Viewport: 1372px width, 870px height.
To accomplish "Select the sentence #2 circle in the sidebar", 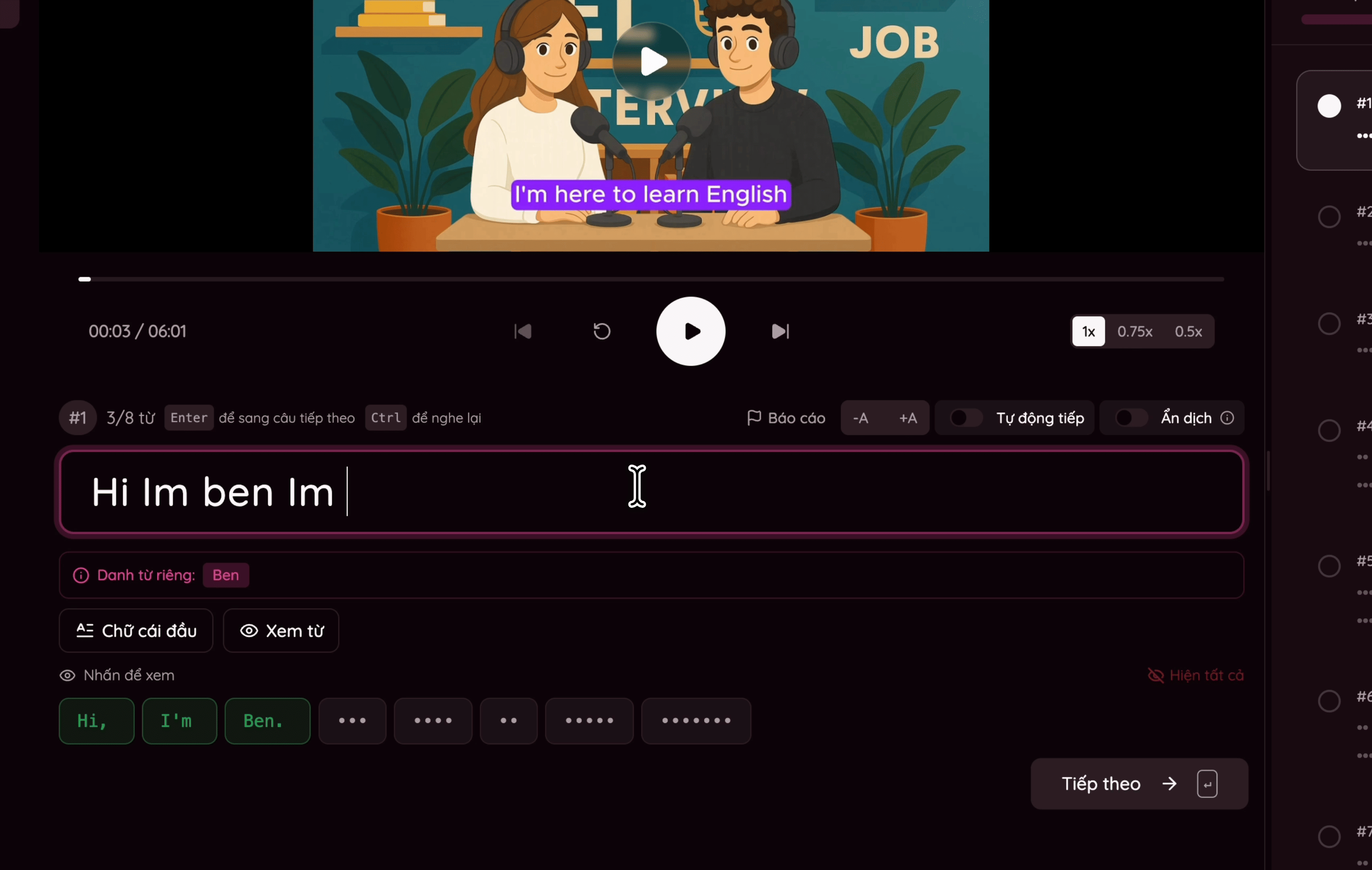I will click(1329, 216).
